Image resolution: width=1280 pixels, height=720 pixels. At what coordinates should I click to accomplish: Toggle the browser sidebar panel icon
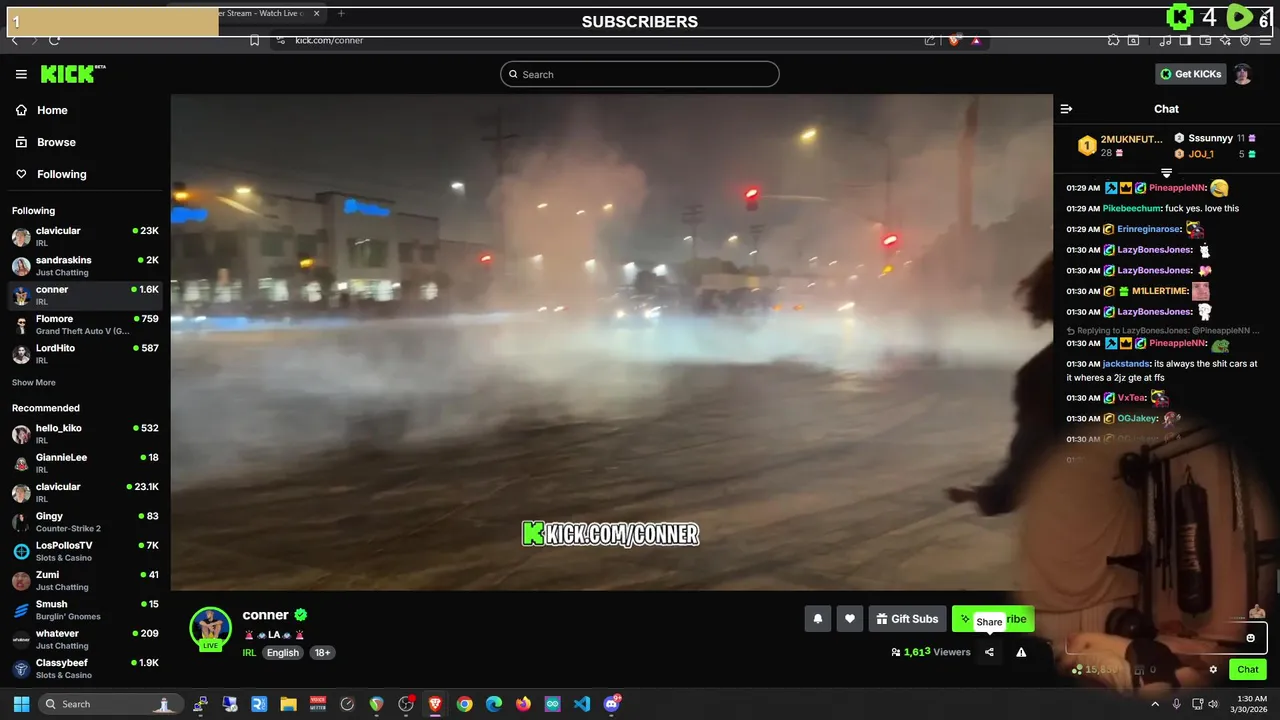1185,40
